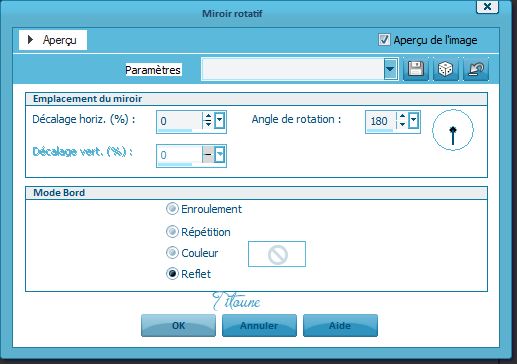Click the randomize parameters dice icon
This screenshot has width=517, height=364.
coord(446,69)
